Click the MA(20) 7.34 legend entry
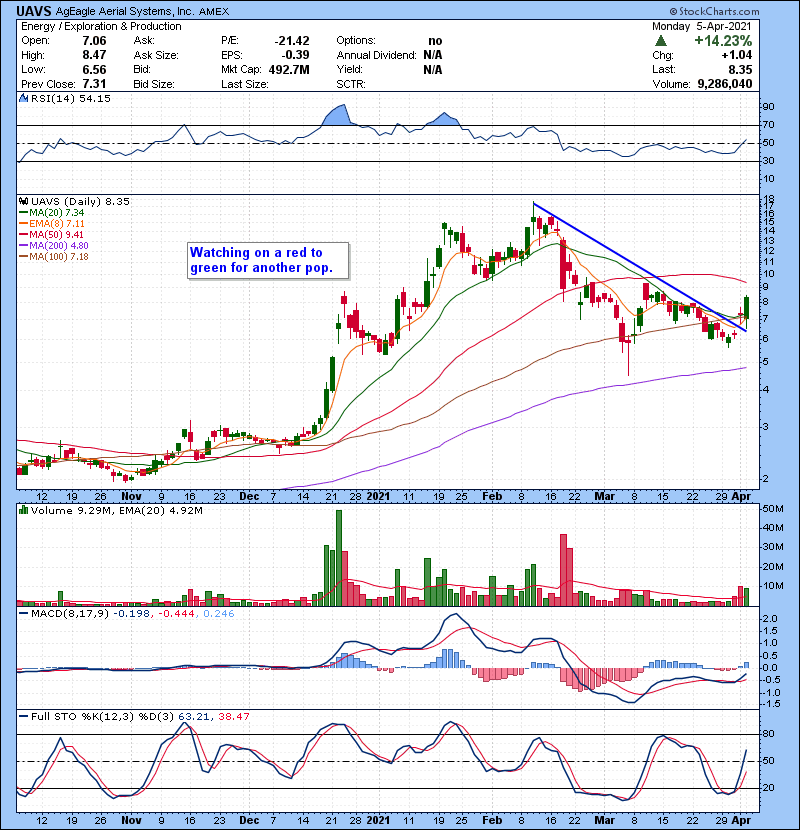800x830 pixels. 52,213
